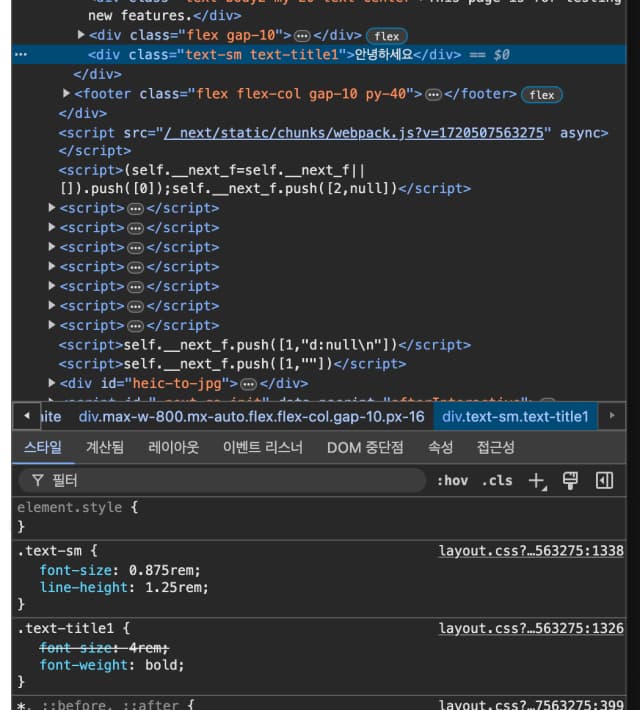Open the 레이아웃 tab
The width and height of the screenshot is (640, 710).
point(173,447)
